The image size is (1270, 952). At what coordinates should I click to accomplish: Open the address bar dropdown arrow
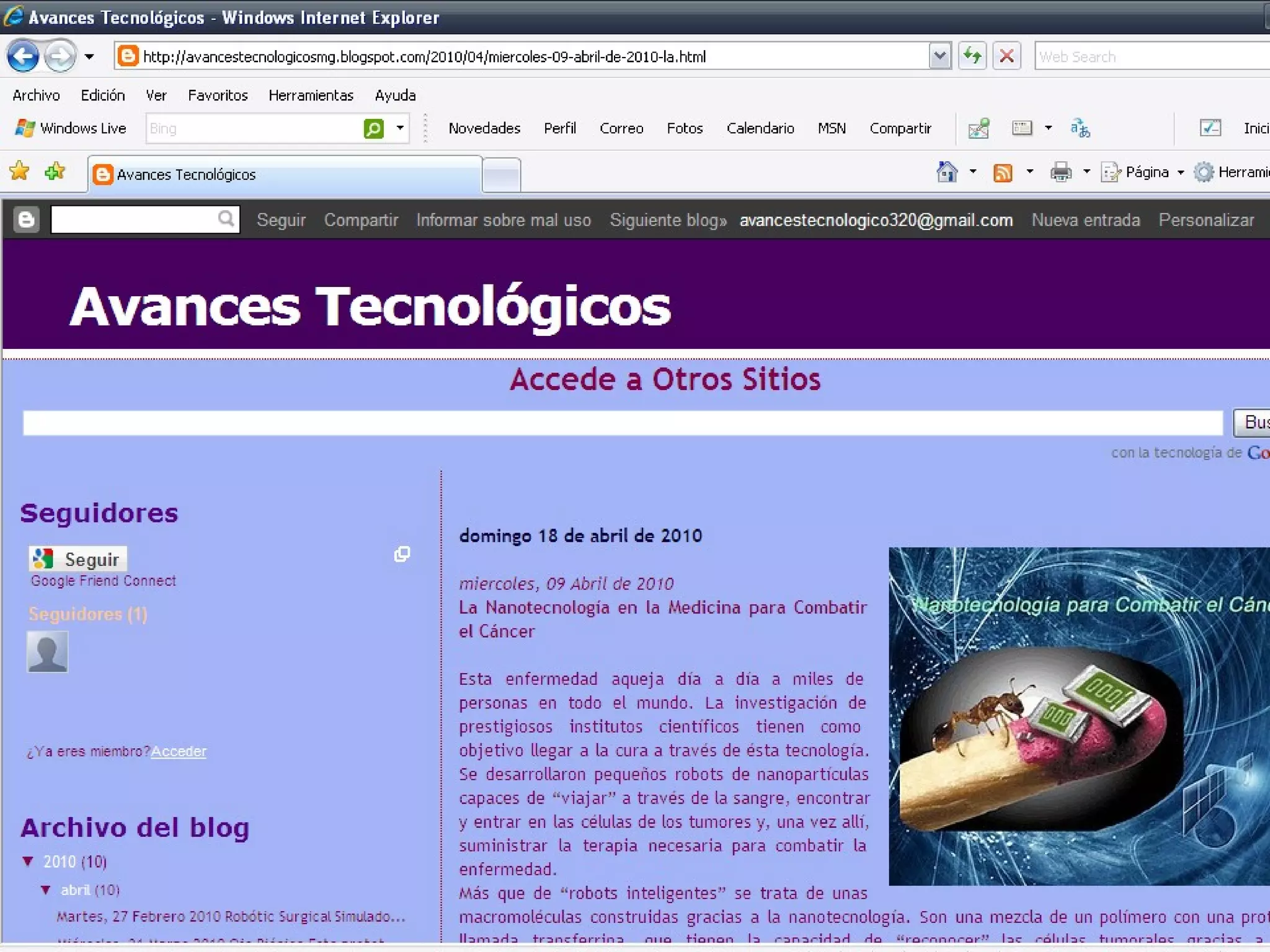point(939,56)
